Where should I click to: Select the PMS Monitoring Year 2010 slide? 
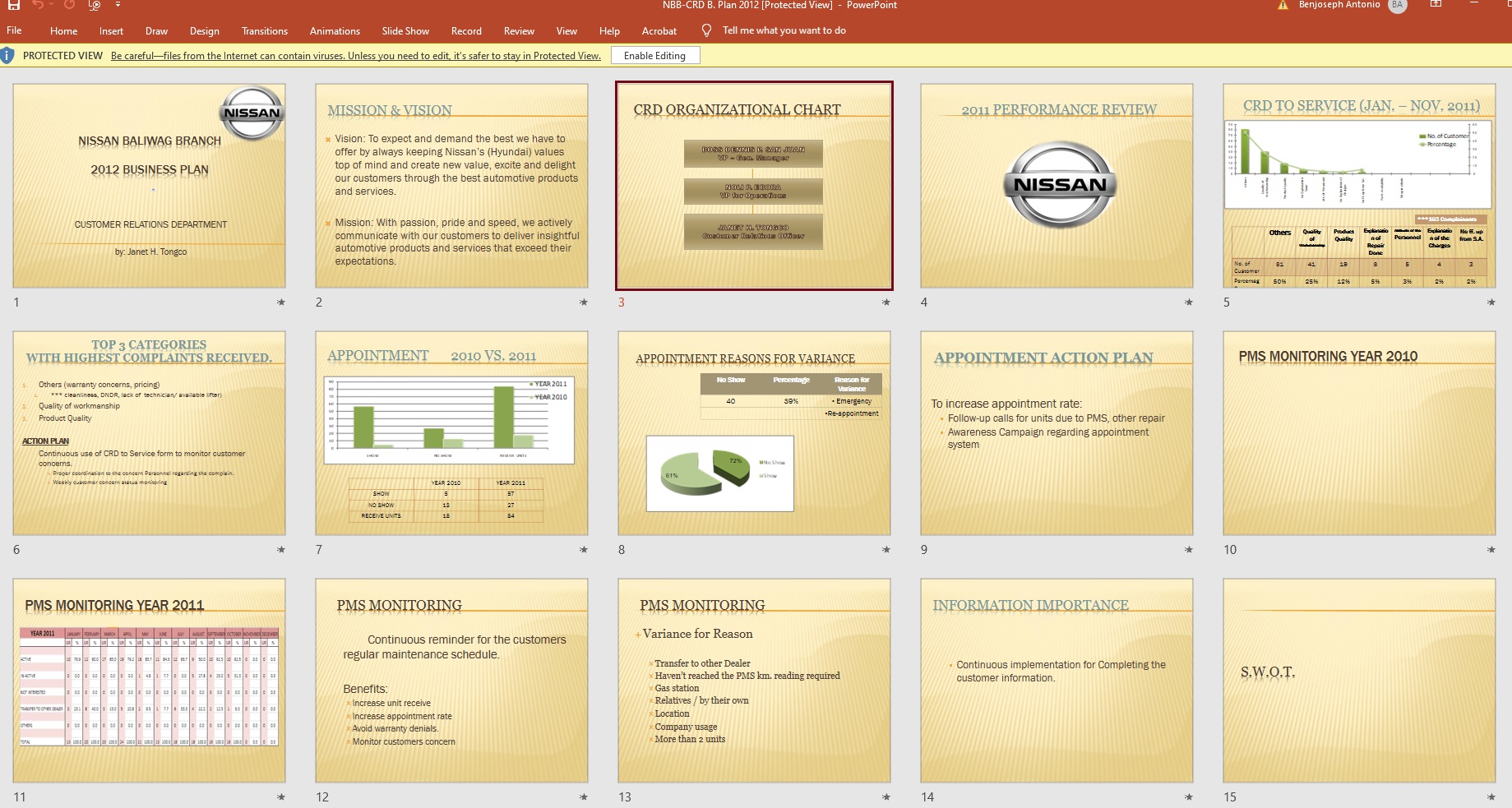coord(1359,433)
